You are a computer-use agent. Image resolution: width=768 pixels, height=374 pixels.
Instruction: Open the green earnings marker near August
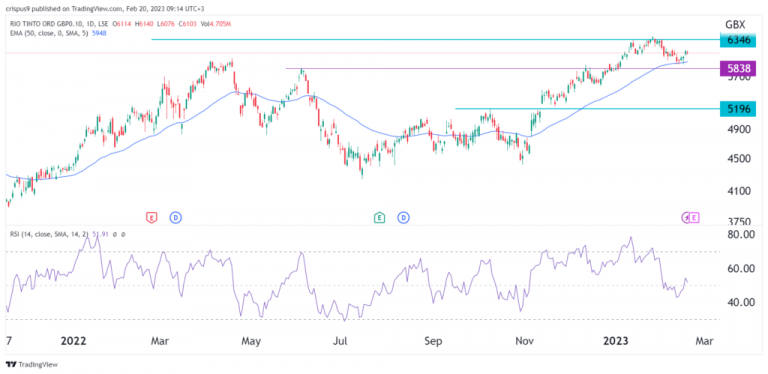[x=379, y=217]
